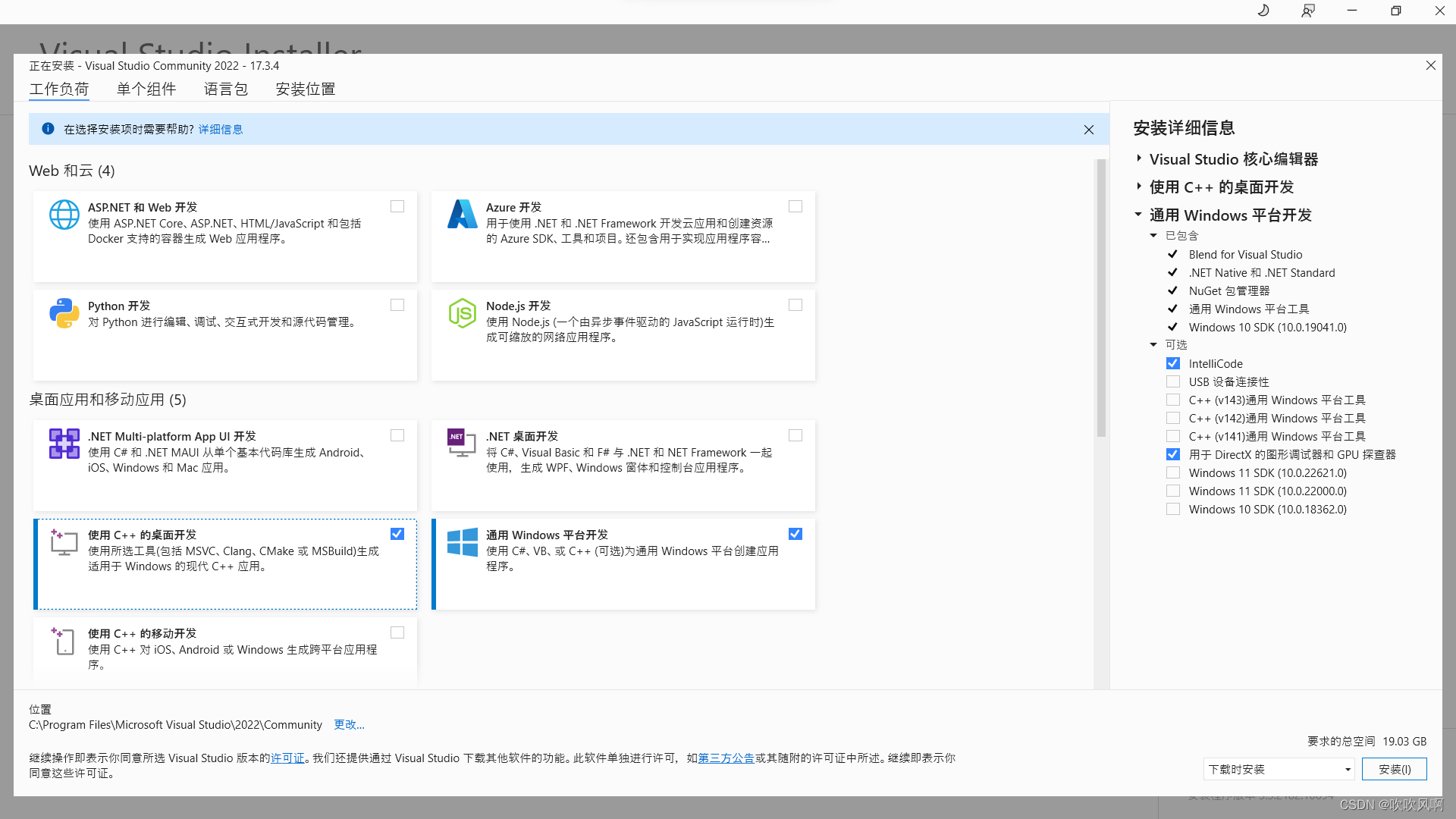Click 更改... to change install location
Viewport: 1456px width, 819px height.
click(x=350, y=725)
